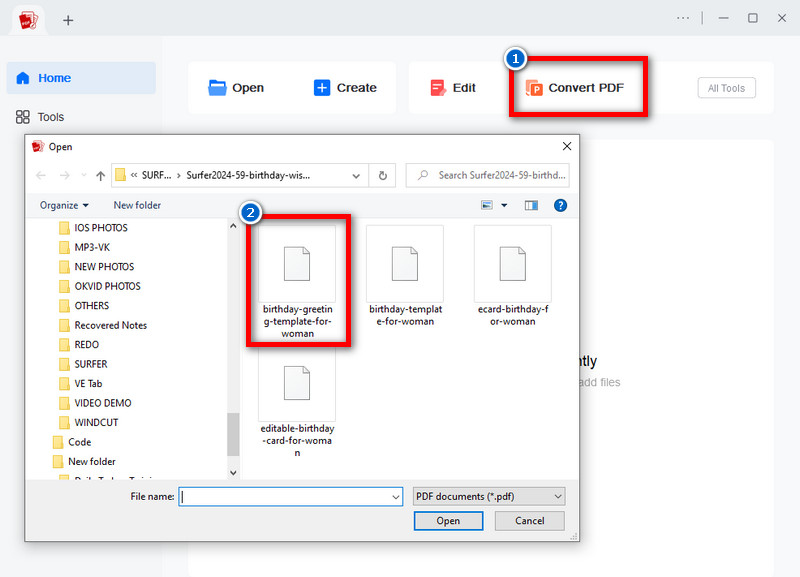Select Recovered Notes folder
Image resolution: width=800 pixels, height=577 pixels.
(x=103, y=325)
